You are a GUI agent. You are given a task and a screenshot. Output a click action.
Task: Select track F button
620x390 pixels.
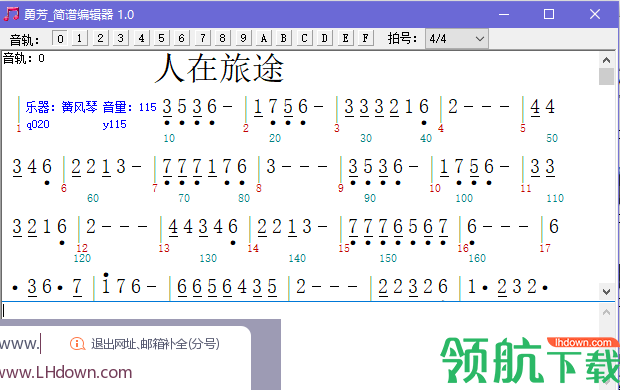pyautogui.click(x=366, y=38)
